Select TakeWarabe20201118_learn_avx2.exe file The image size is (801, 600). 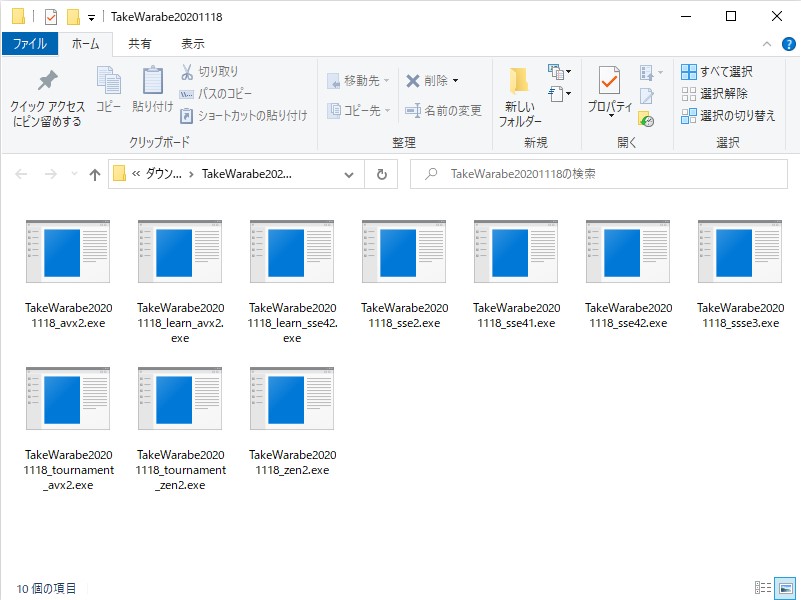(180, 282)
